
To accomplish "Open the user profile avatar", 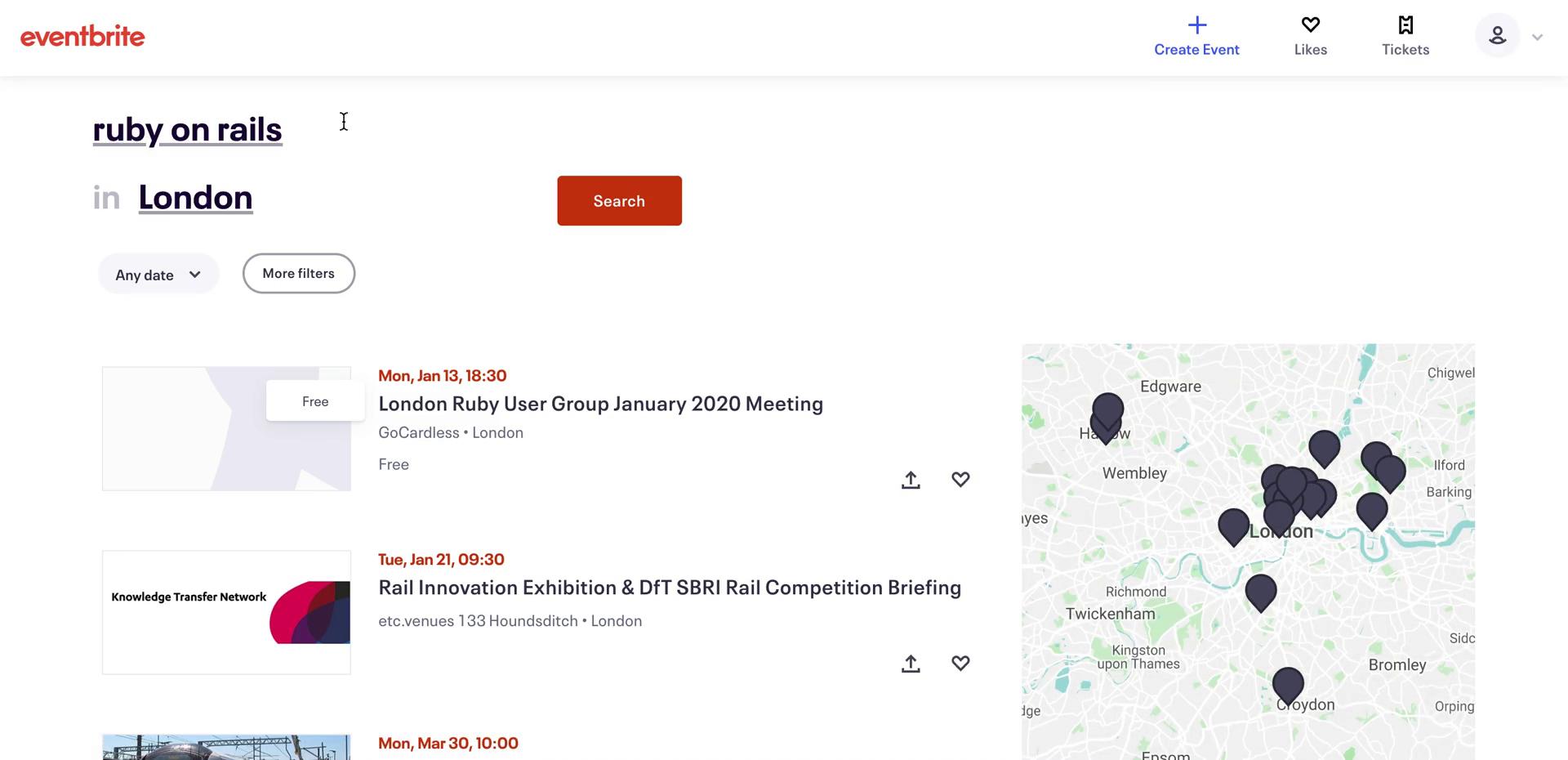I will [1497, 36].
